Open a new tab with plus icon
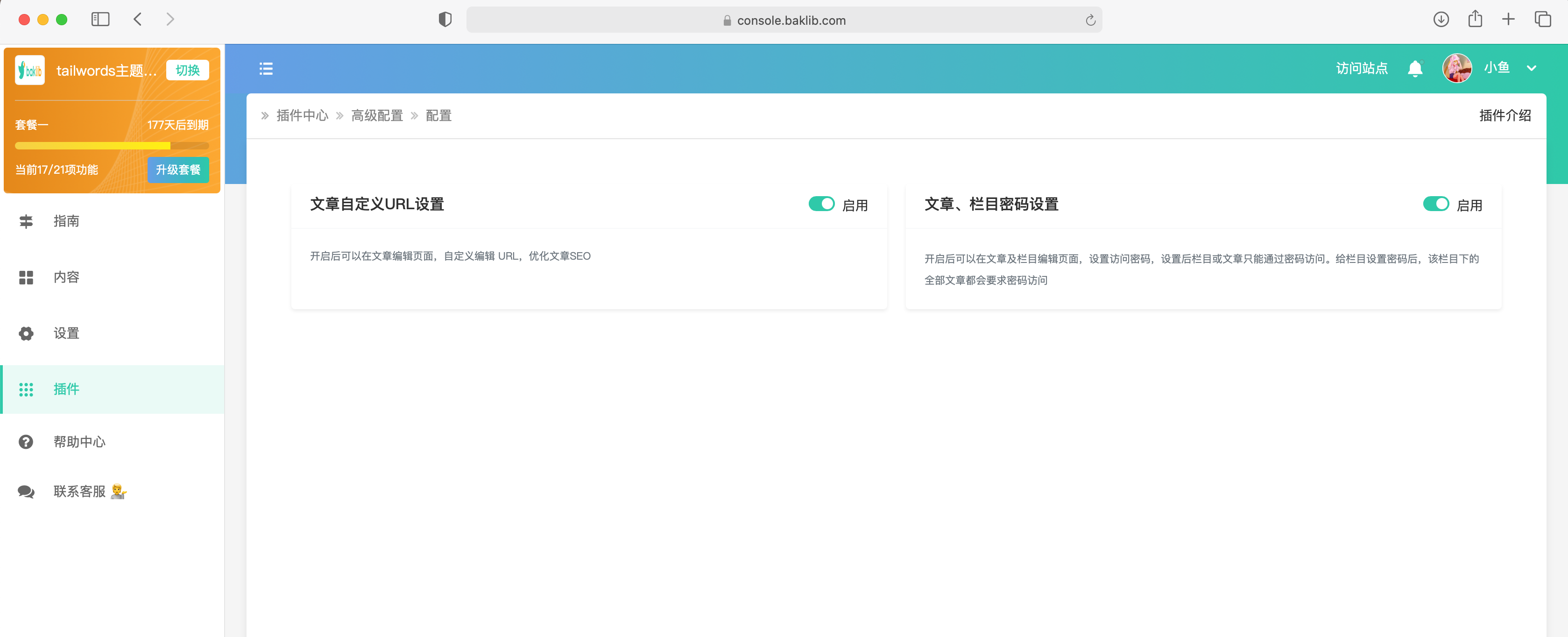Screen dimensions: 1568x637 [1508, 20]
